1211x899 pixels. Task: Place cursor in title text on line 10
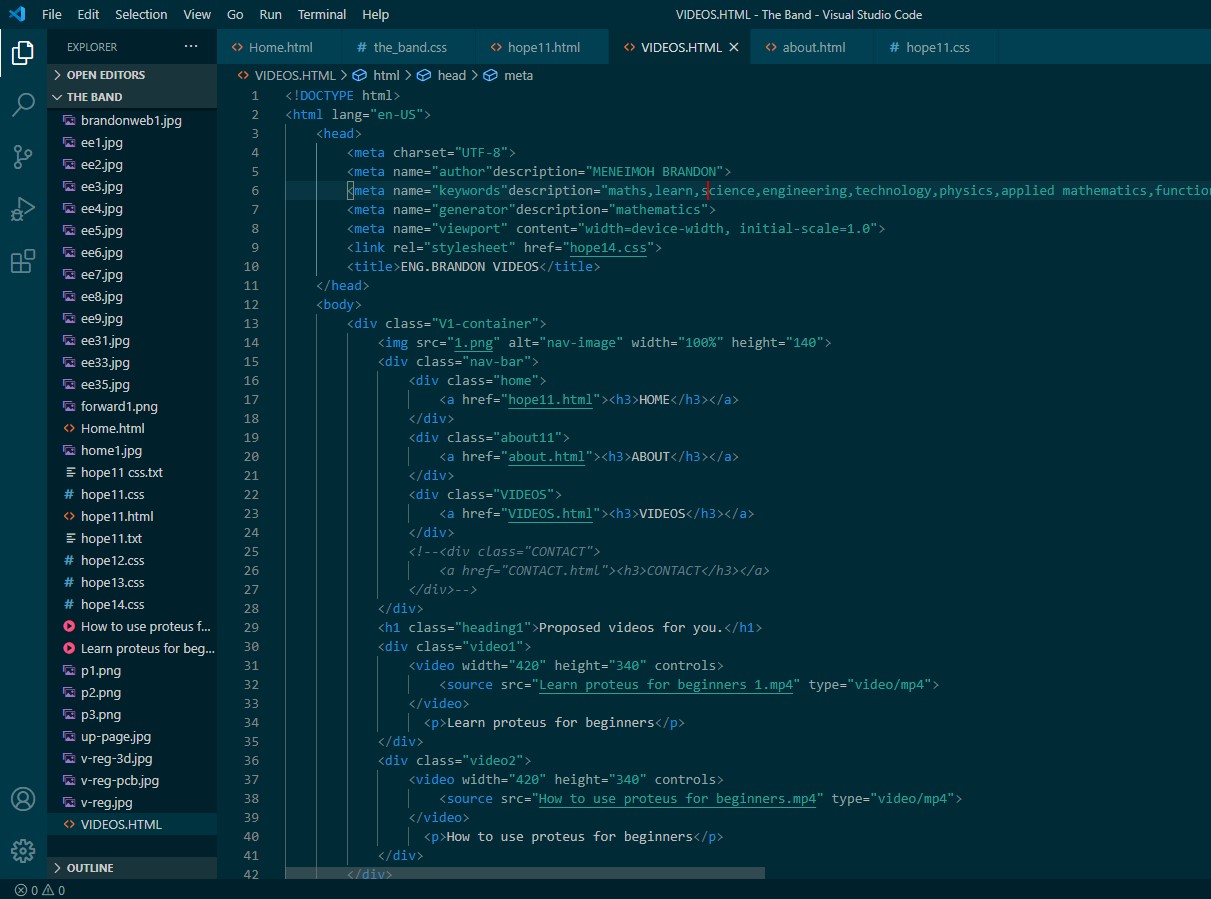click(469, 266)
